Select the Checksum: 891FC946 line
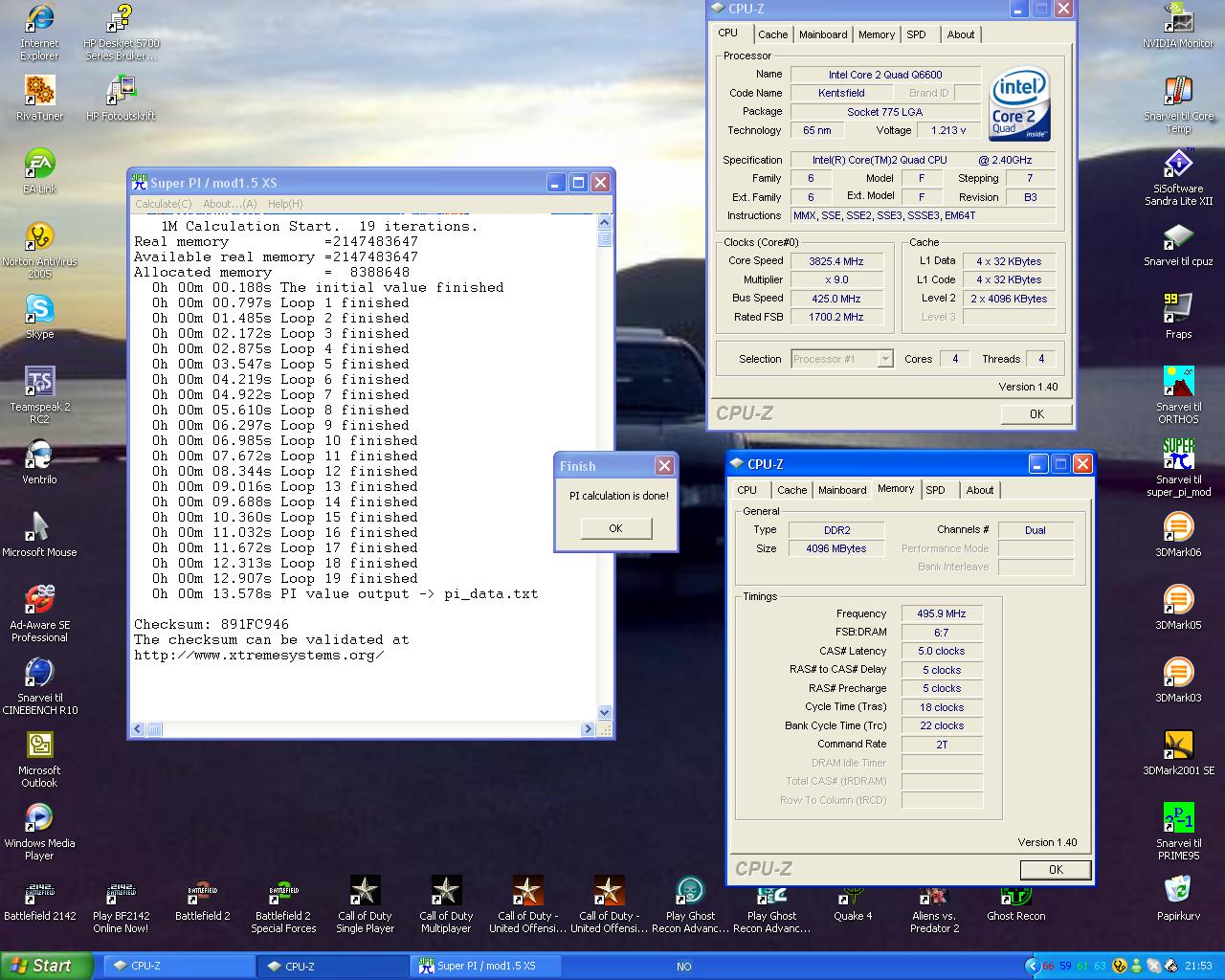This screenshot has height=980, width=1225. tap(211, 624)
